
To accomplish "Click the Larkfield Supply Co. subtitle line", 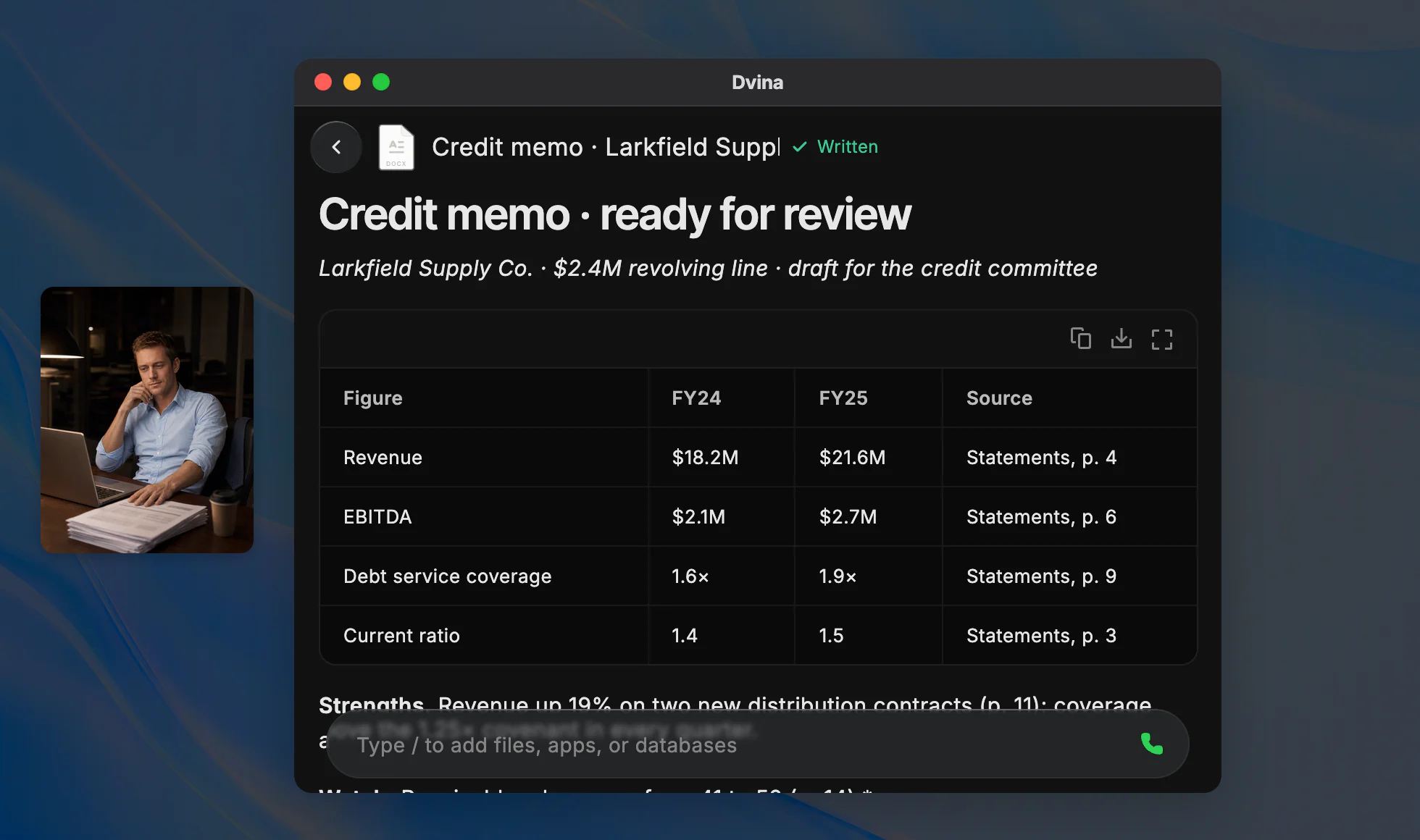I will (x=708, y=268).
